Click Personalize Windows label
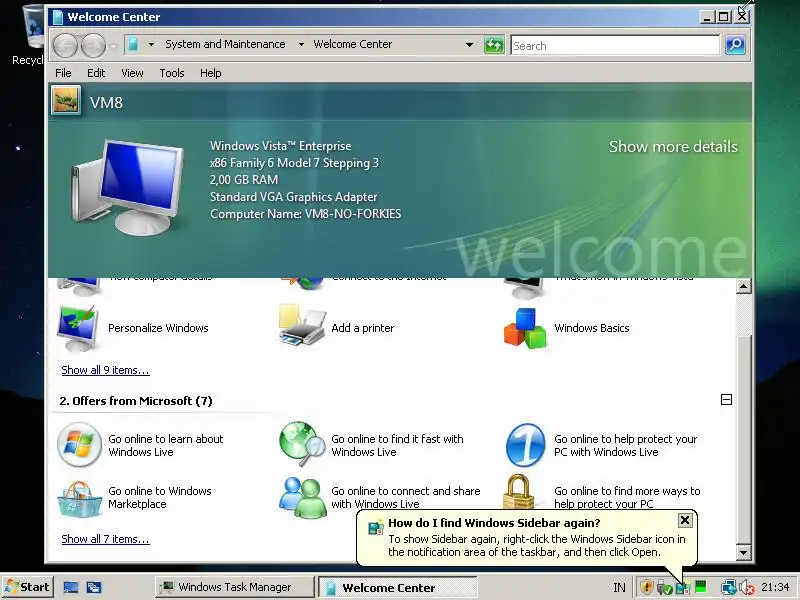Image resolution: width=800 pixels, height=600 pixels. coord(158,328)
